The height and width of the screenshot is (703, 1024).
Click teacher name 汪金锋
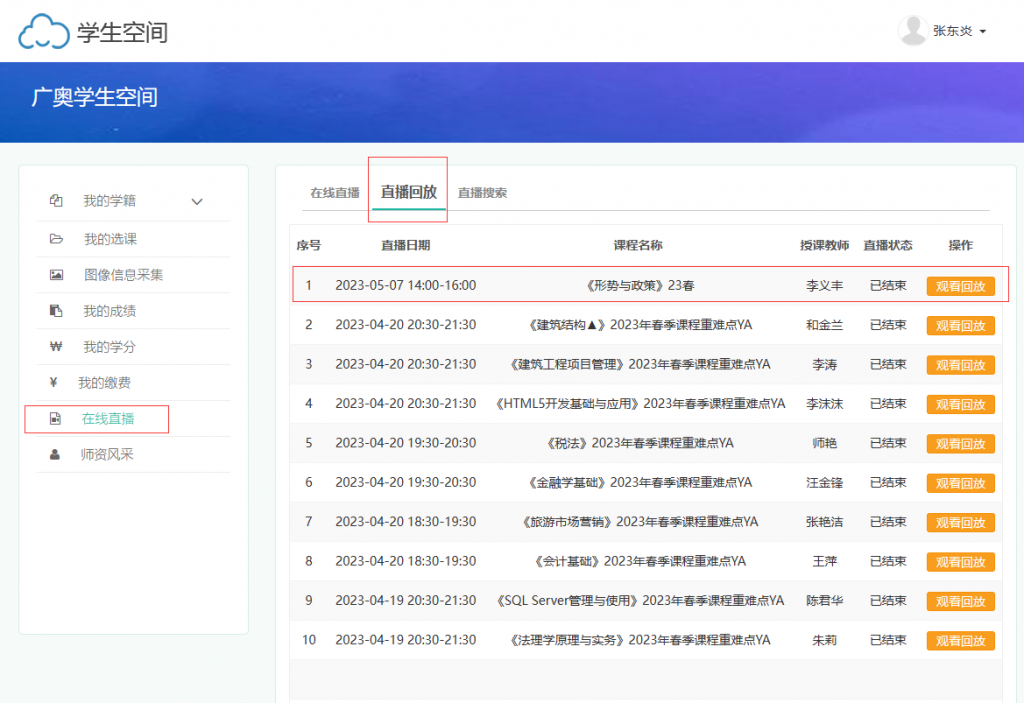click(825, 482)
